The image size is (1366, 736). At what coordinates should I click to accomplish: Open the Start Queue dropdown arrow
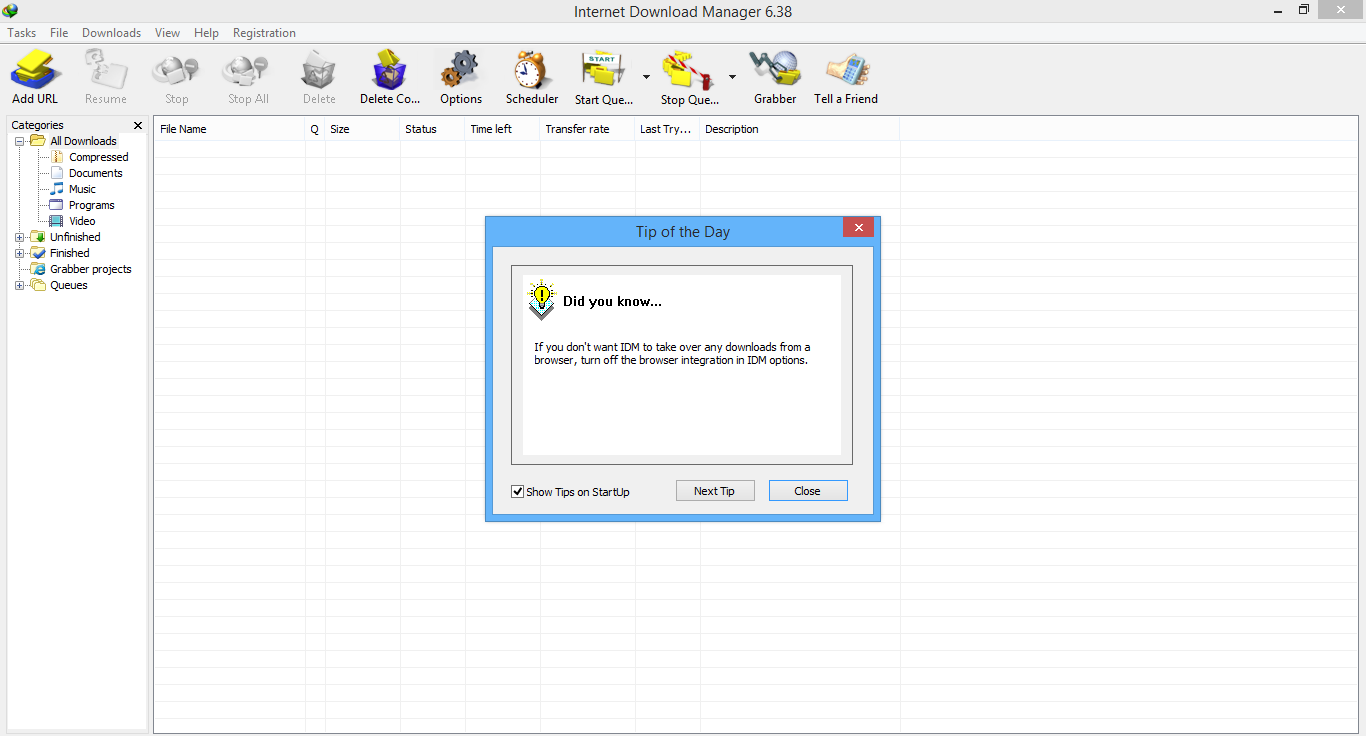click(x=646, y=76)
